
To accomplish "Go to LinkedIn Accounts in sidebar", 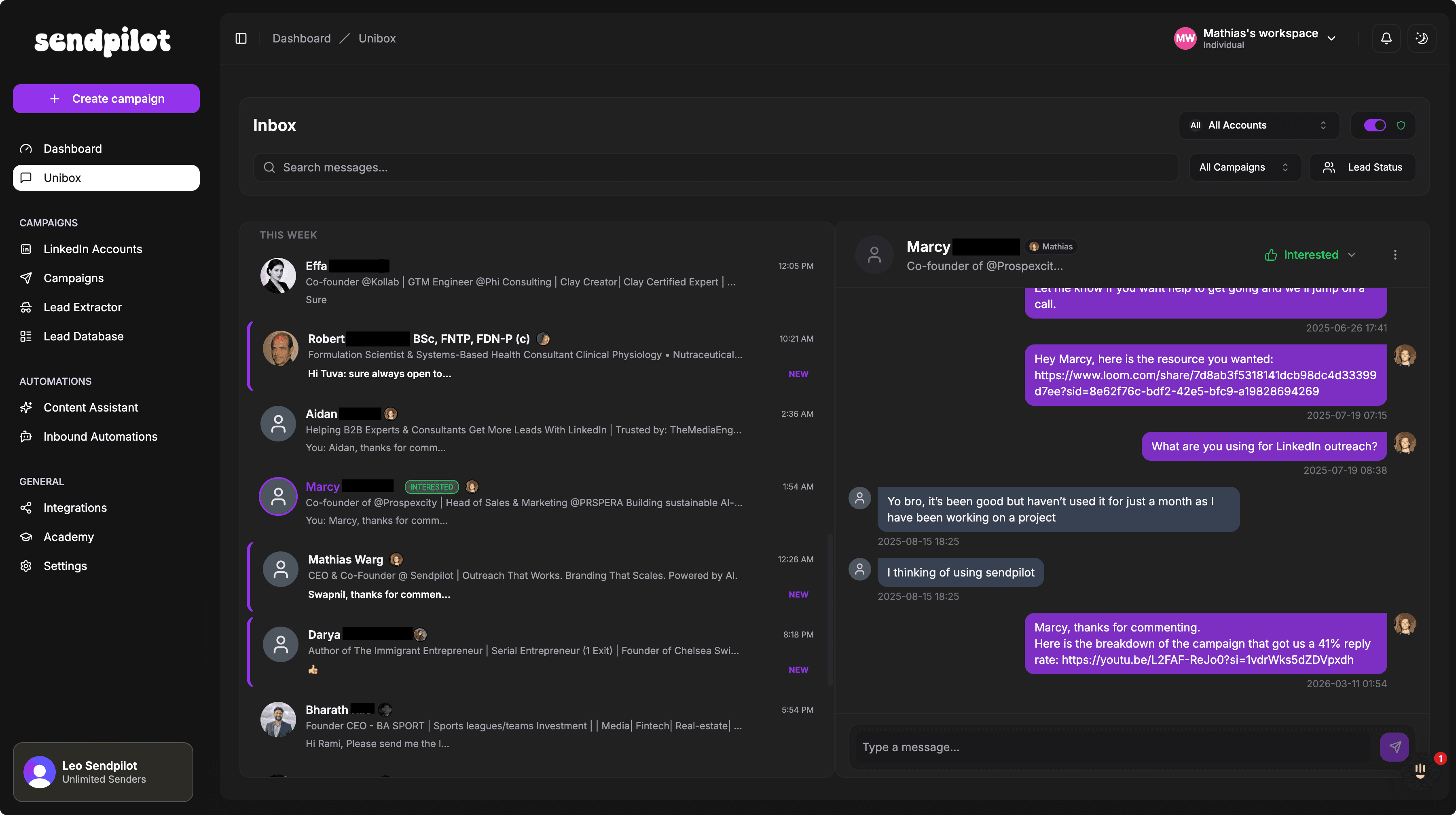I will pos(93,249).
